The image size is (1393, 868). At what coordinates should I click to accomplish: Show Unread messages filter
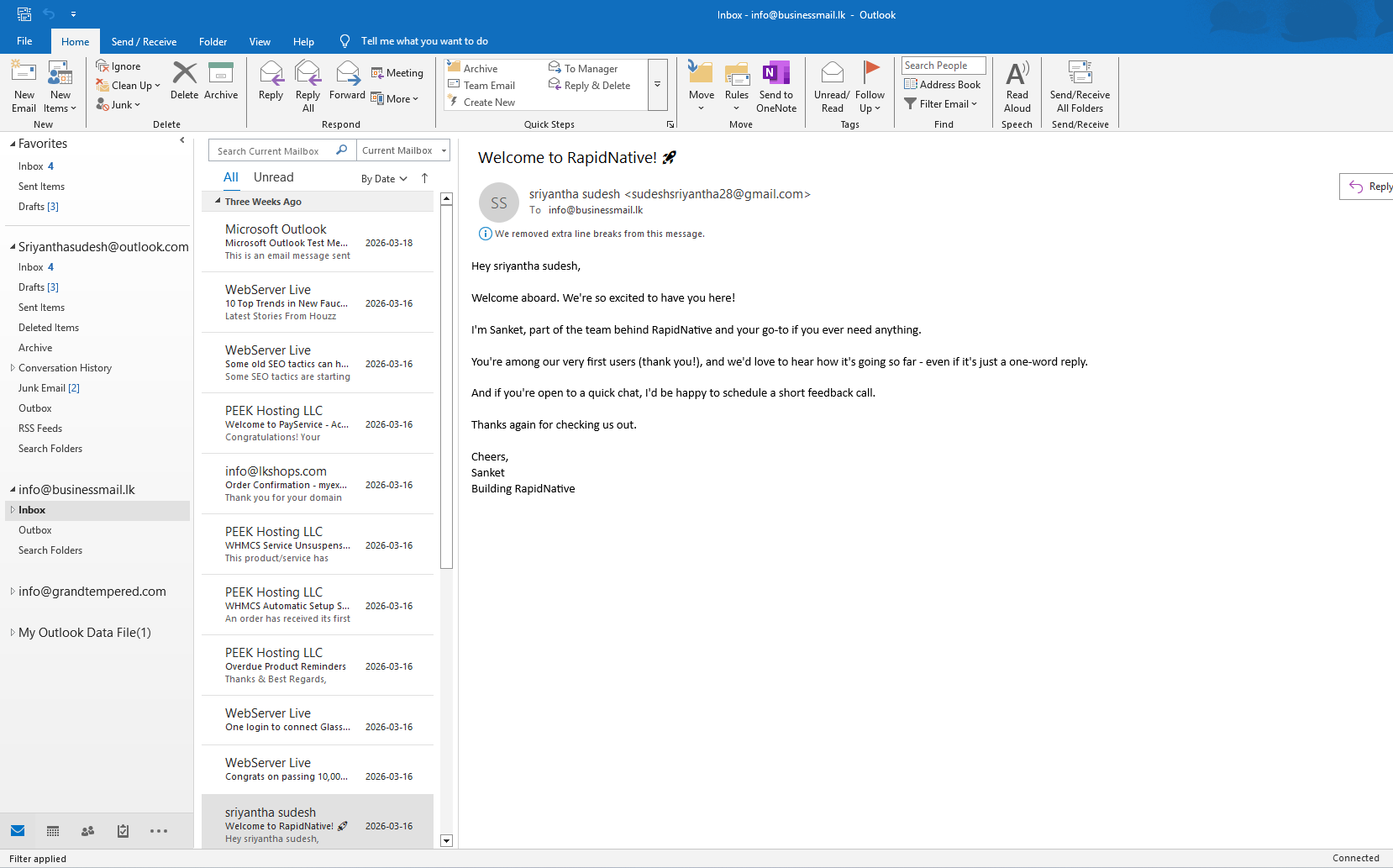(274, 177)
